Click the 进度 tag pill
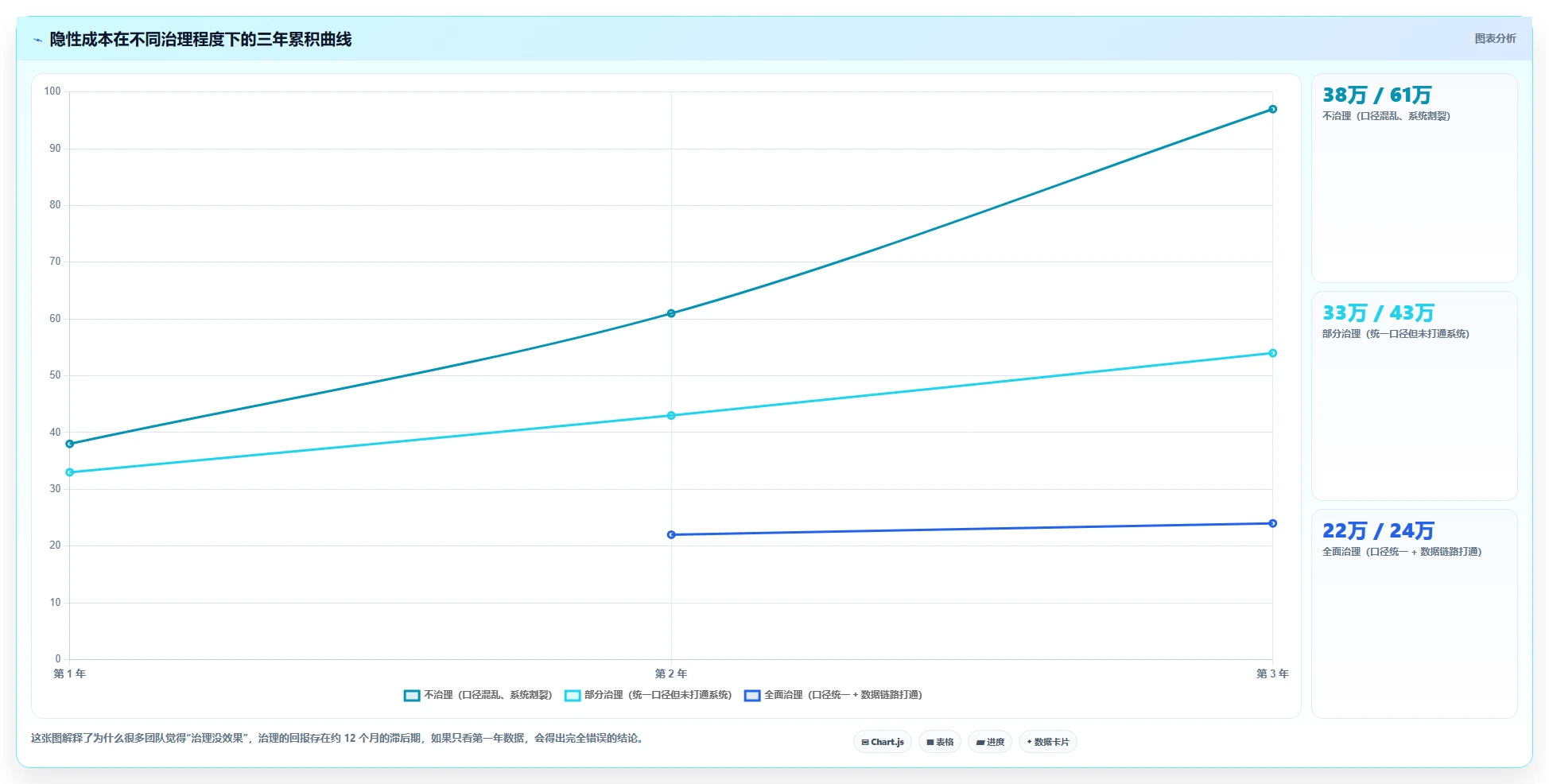This screenshot has width=1549, height=784. click(990, 742)
